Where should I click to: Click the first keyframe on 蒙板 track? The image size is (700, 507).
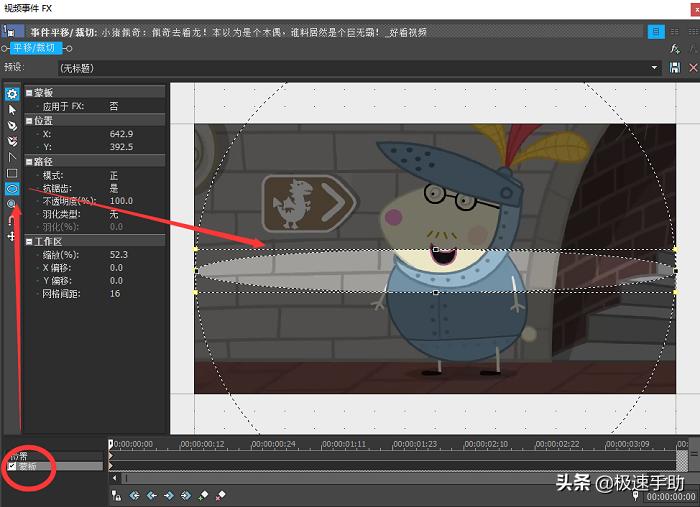110,466
